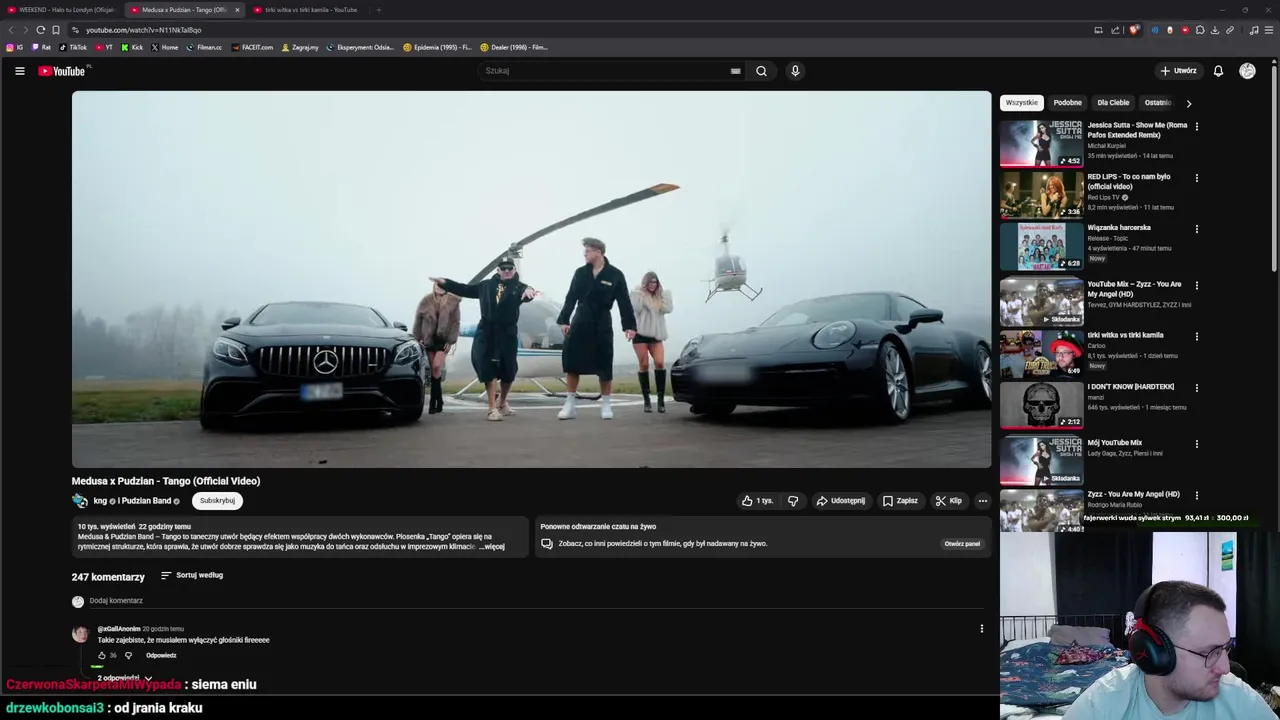Subscribe using the Subskrybuj button
The width and height of the screenshot is (1280, 720).
coord(217,501)
